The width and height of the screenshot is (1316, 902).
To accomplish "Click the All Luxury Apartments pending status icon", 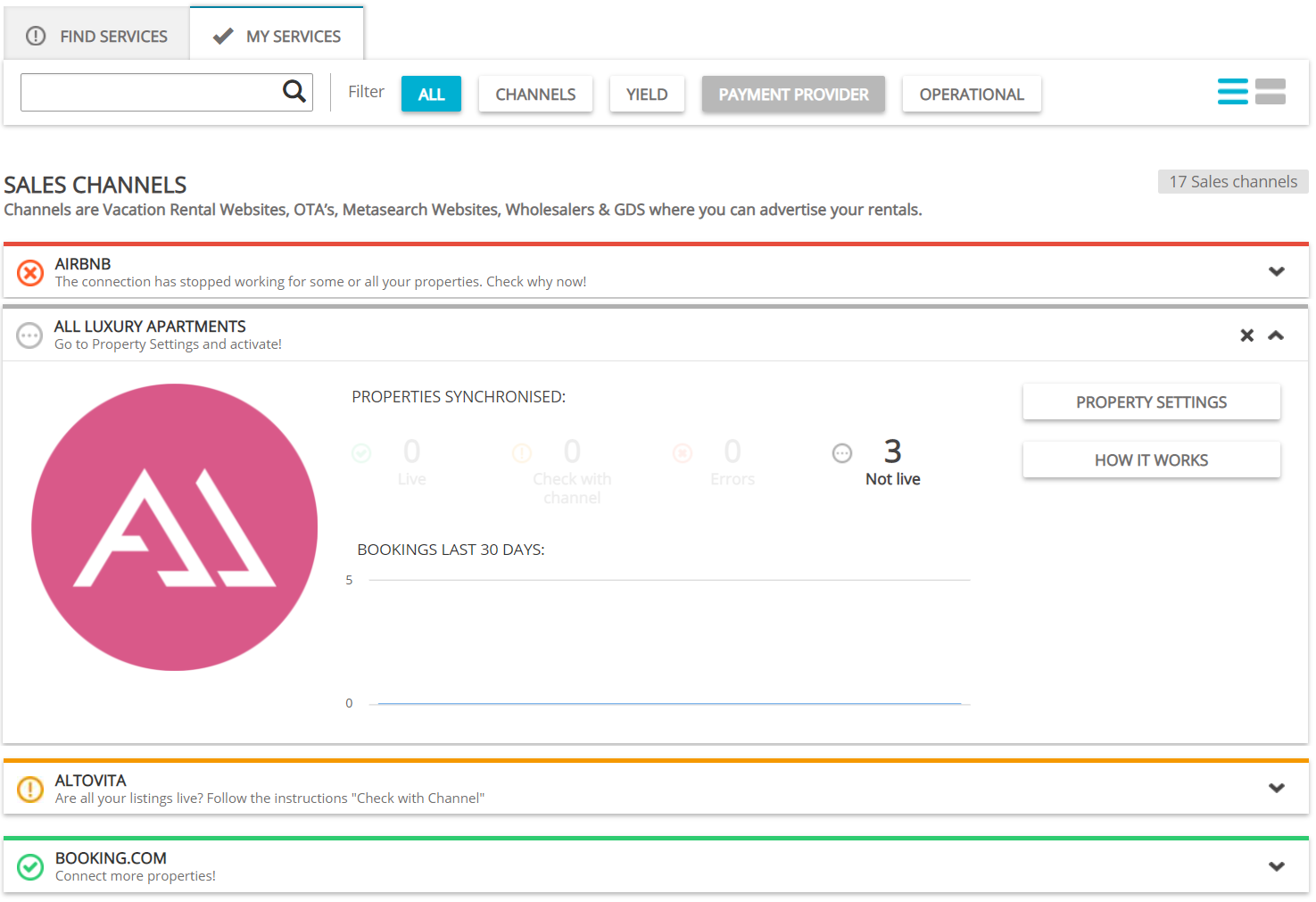I will point(29,335).
